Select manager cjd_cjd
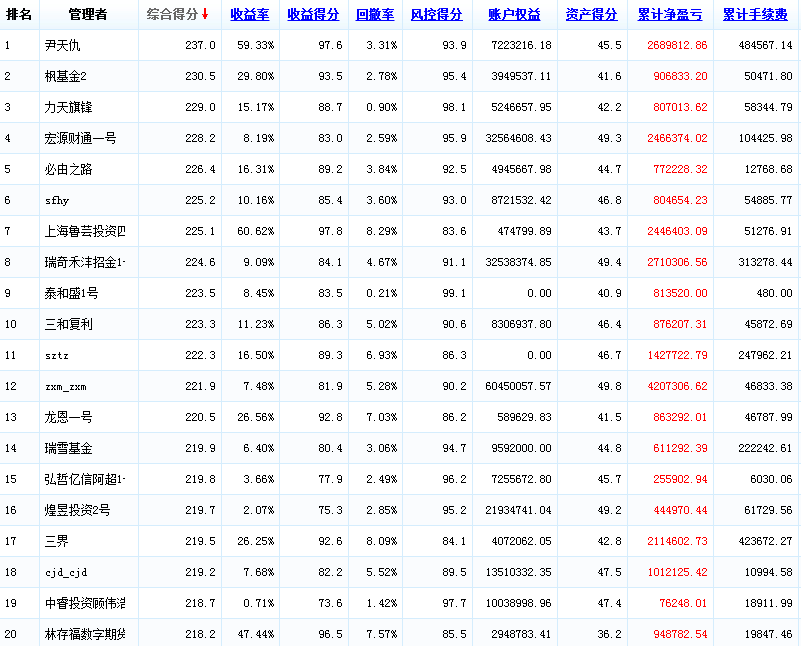Image resolution: width=801 pixels, height=646 pixels. point(66,572)
